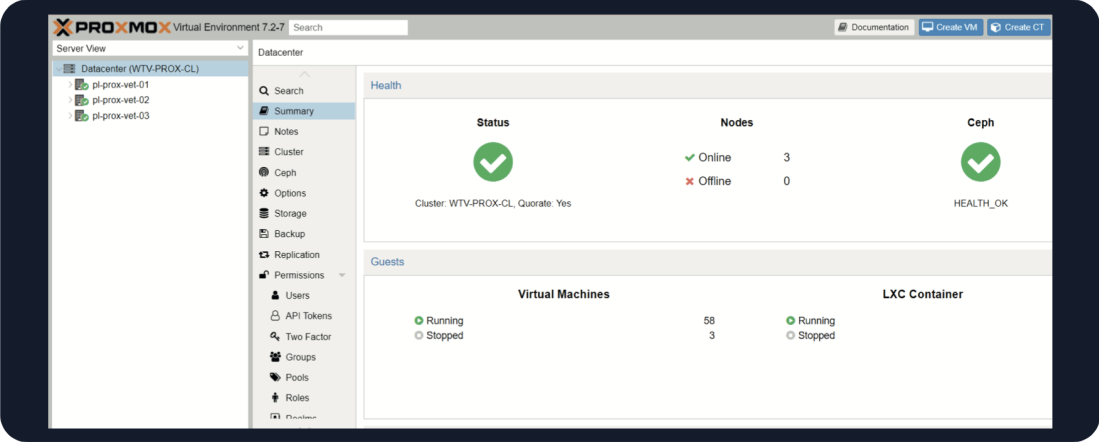Open the Pools menu item

[304, 377]
